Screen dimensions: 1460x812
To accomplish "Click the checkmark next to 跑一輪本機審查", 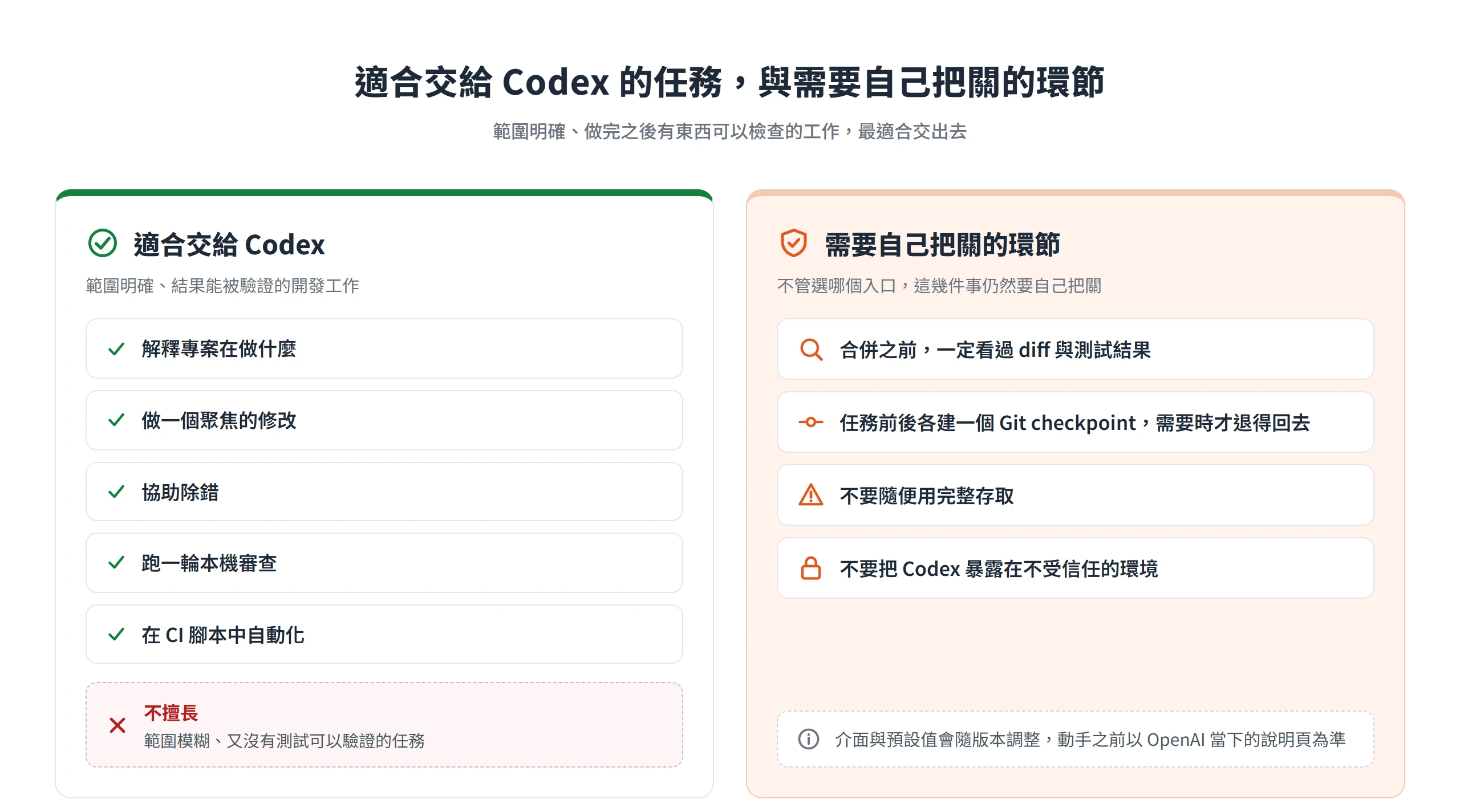I will (x=116, y=563).
